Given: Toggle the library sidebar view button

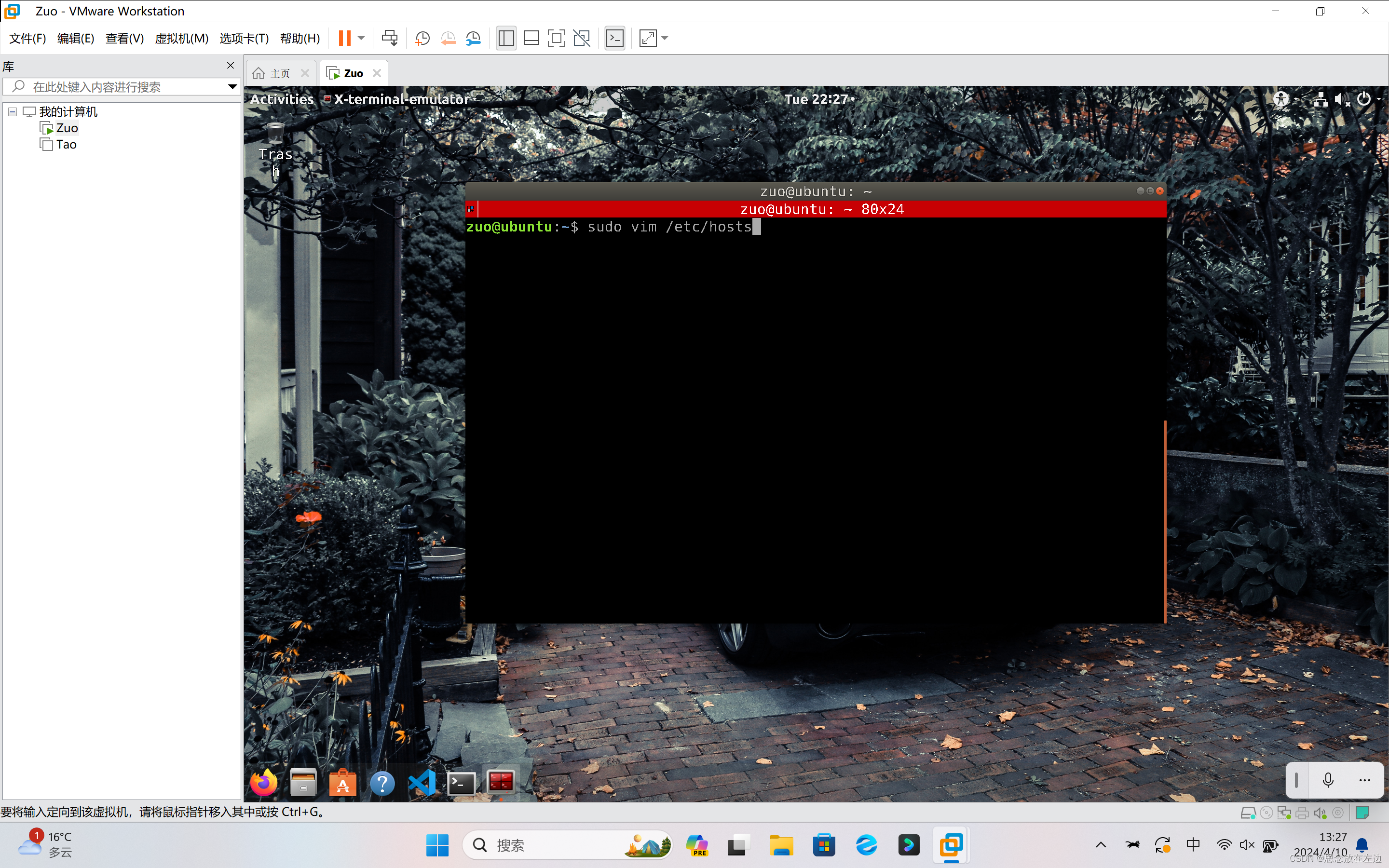Looking at the screenshot, I should coord(506,39).
